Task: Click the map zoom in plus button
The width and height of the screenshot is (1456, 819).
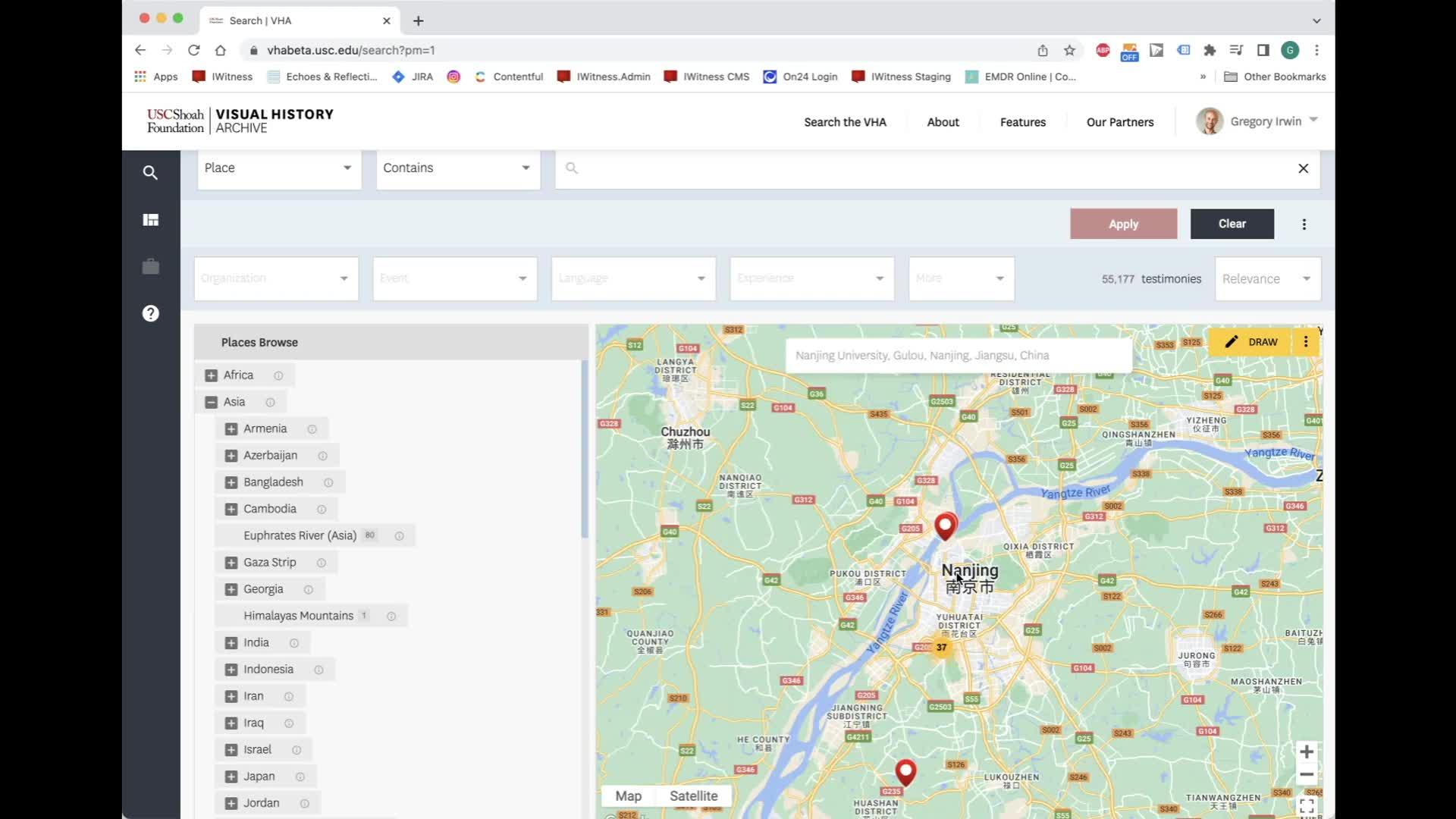Action: [1306, 752]
